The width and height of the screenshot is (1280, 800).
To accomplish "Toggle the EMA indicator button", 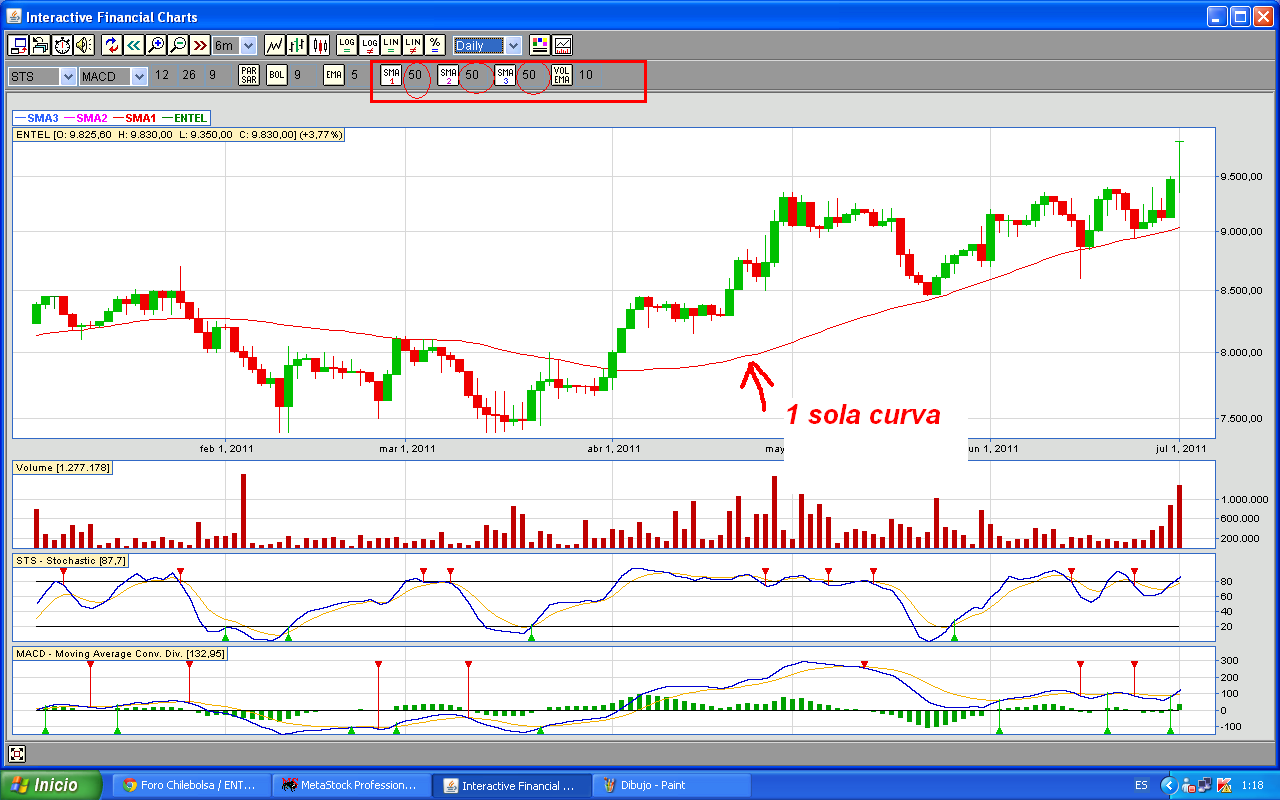I will 334,75.
